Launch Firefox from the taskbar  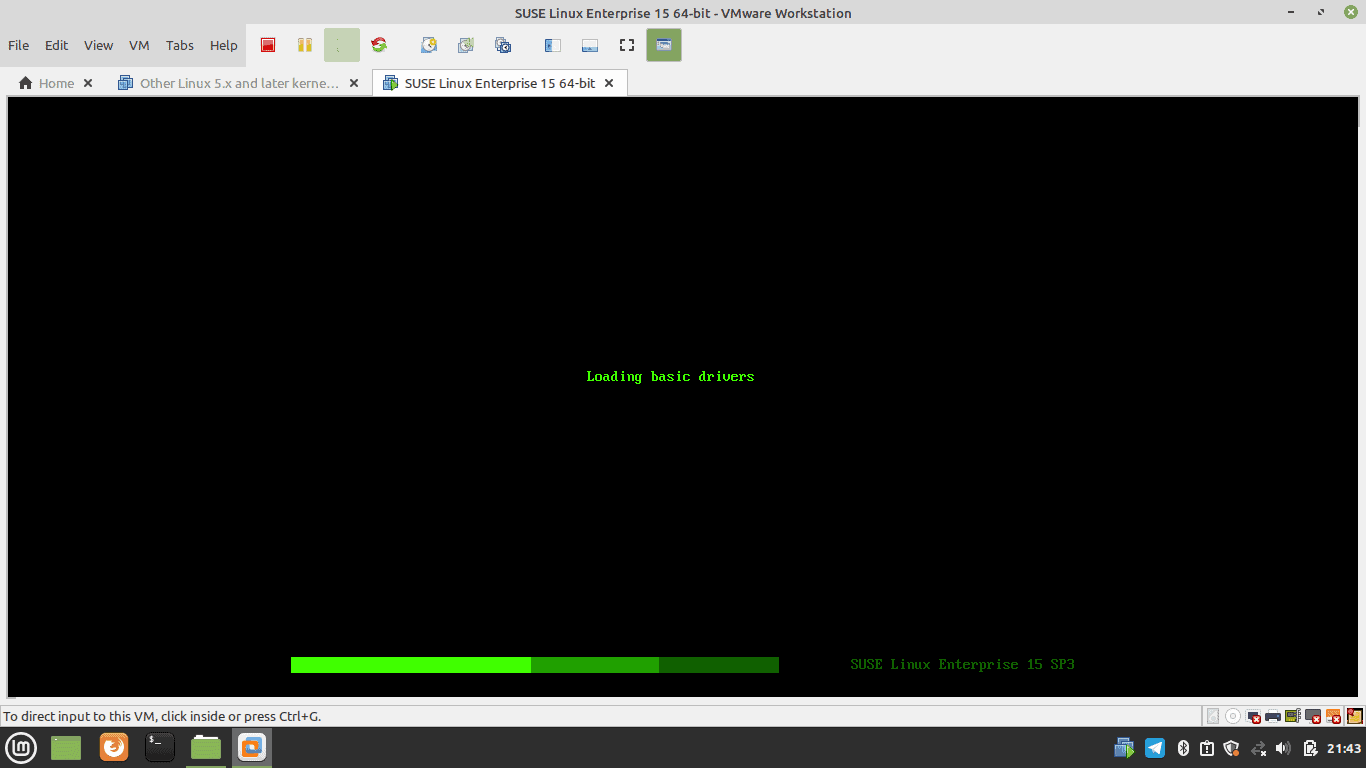(x=114, y=747)
